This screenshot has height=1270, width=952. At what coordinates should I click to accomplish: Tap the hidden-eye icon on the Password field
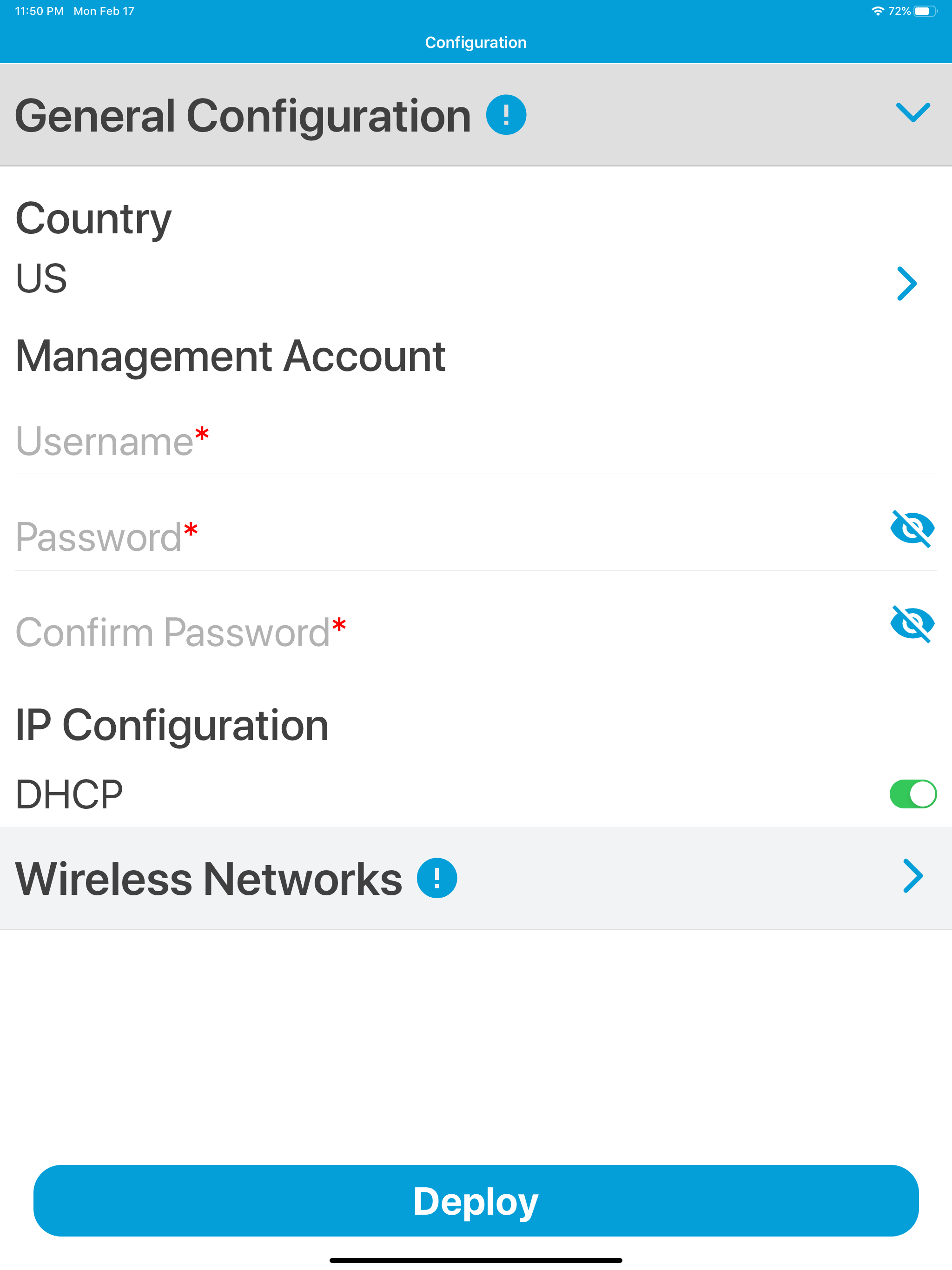click(x=912, y=529)
